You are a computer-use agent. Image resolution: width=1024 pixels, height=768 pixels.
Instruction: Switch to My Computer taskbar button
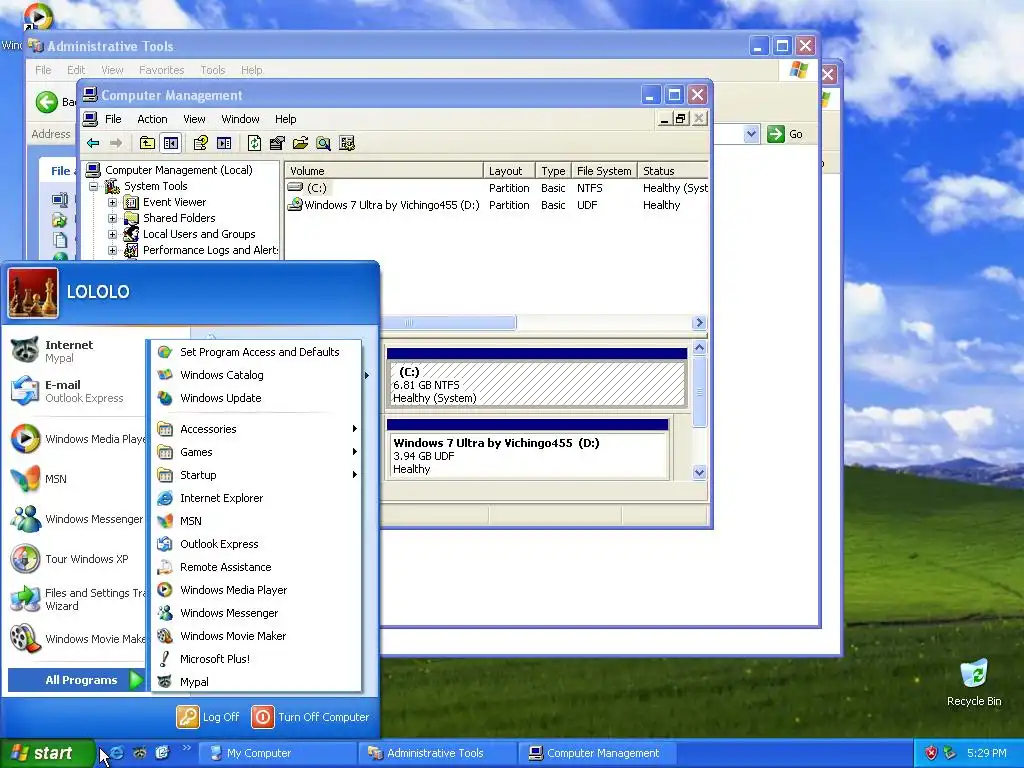(x=278, y=753)
